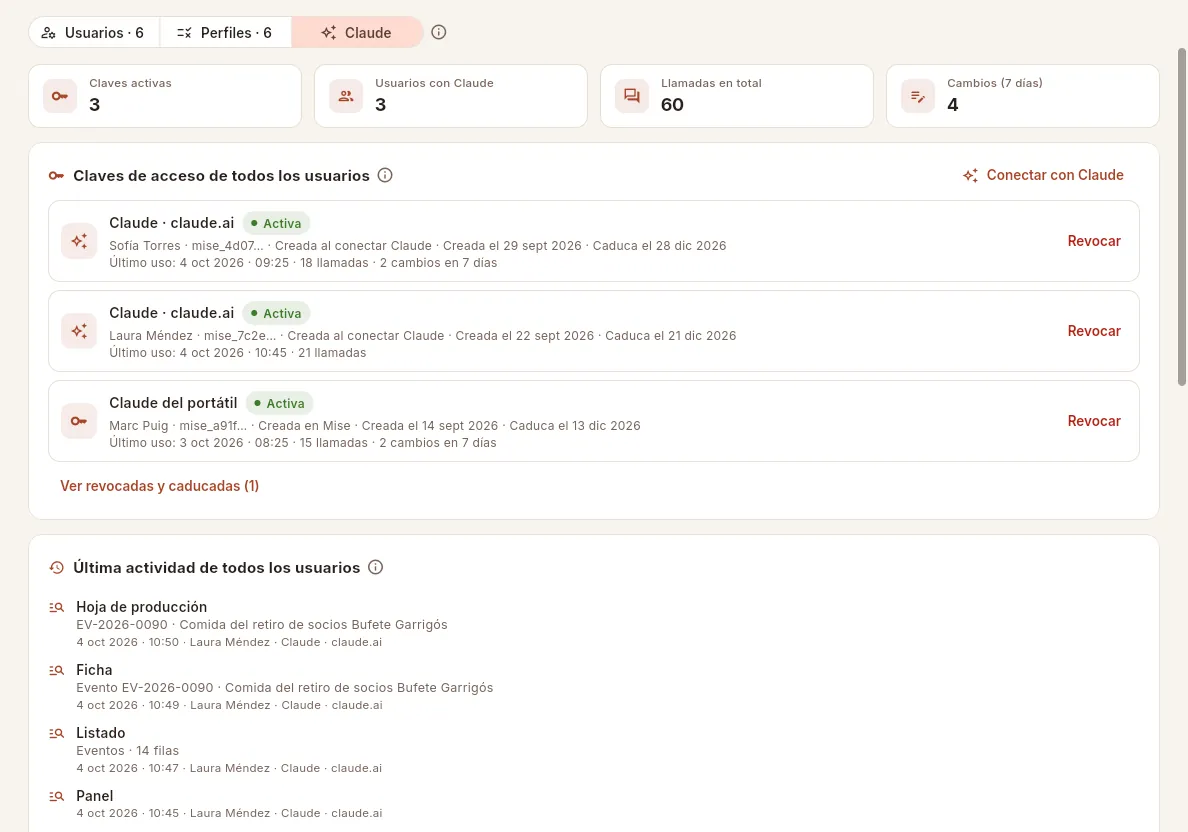Click the key id mise_a91f... text
1188x832 pixels.
point(213,426)
